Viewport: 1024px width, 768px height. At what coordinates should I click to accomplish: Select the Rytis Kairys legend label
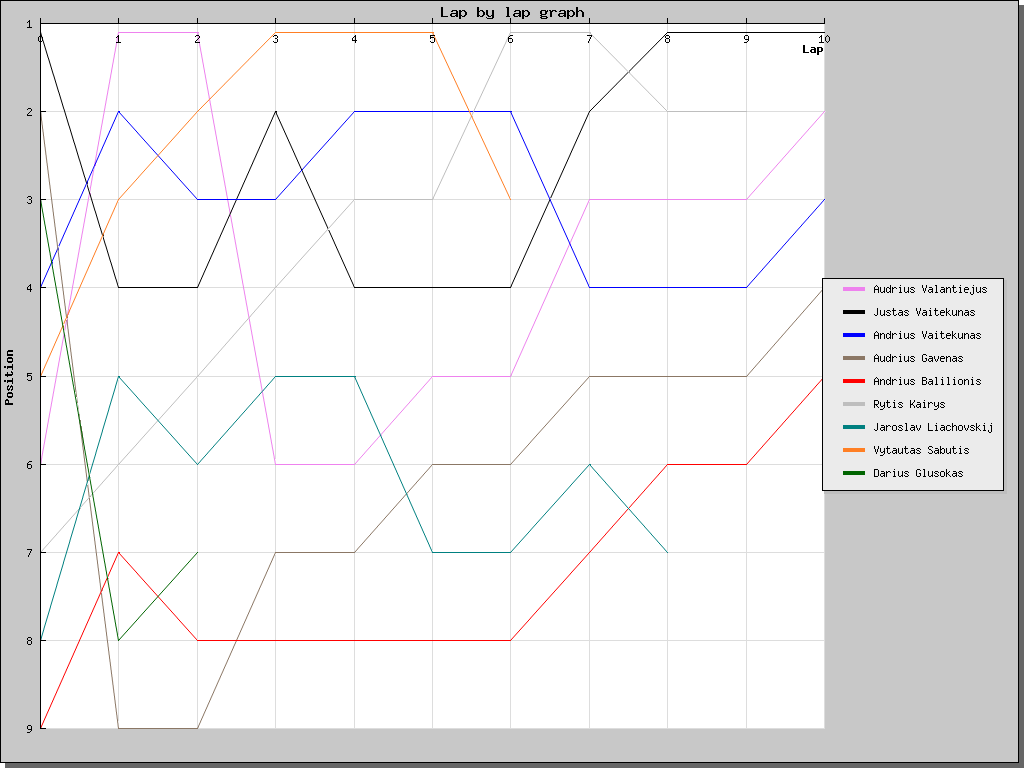point(909,404)
